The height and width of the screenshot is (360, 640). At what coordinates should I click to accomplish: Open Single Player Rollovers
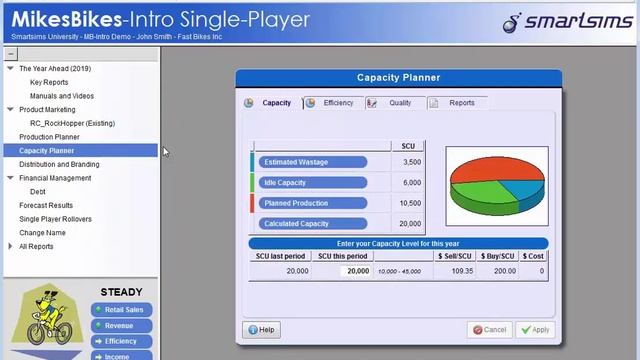coord(55,219)
